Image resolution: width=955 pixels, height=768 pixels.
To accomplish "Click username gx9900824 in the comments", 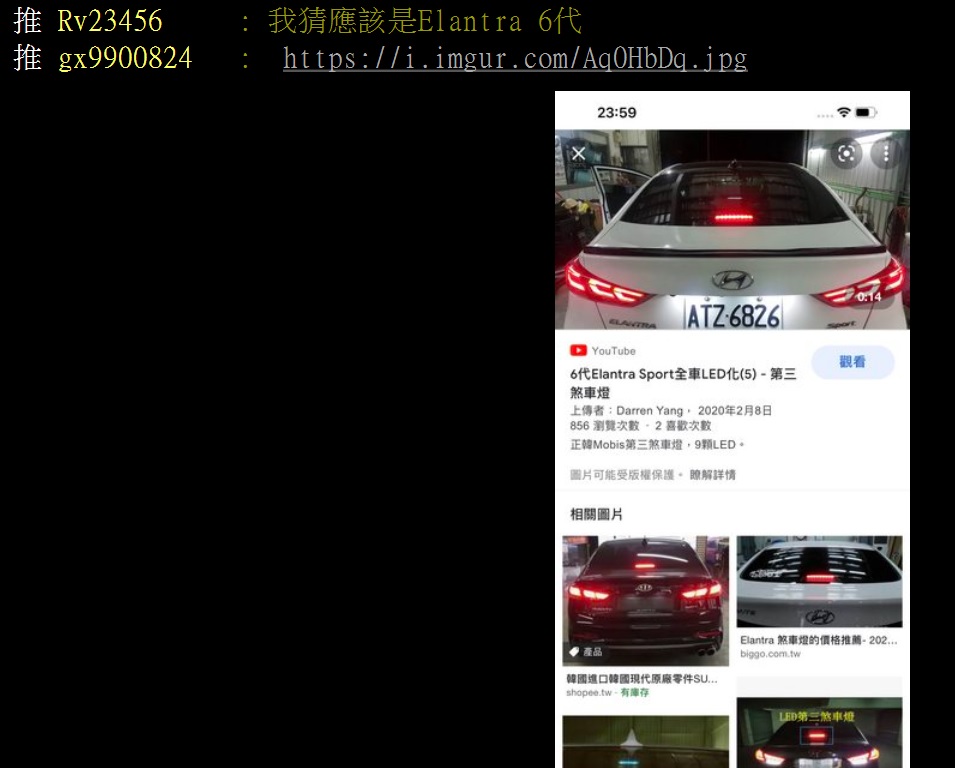I will pyautogui.click(x=125, y=59).
